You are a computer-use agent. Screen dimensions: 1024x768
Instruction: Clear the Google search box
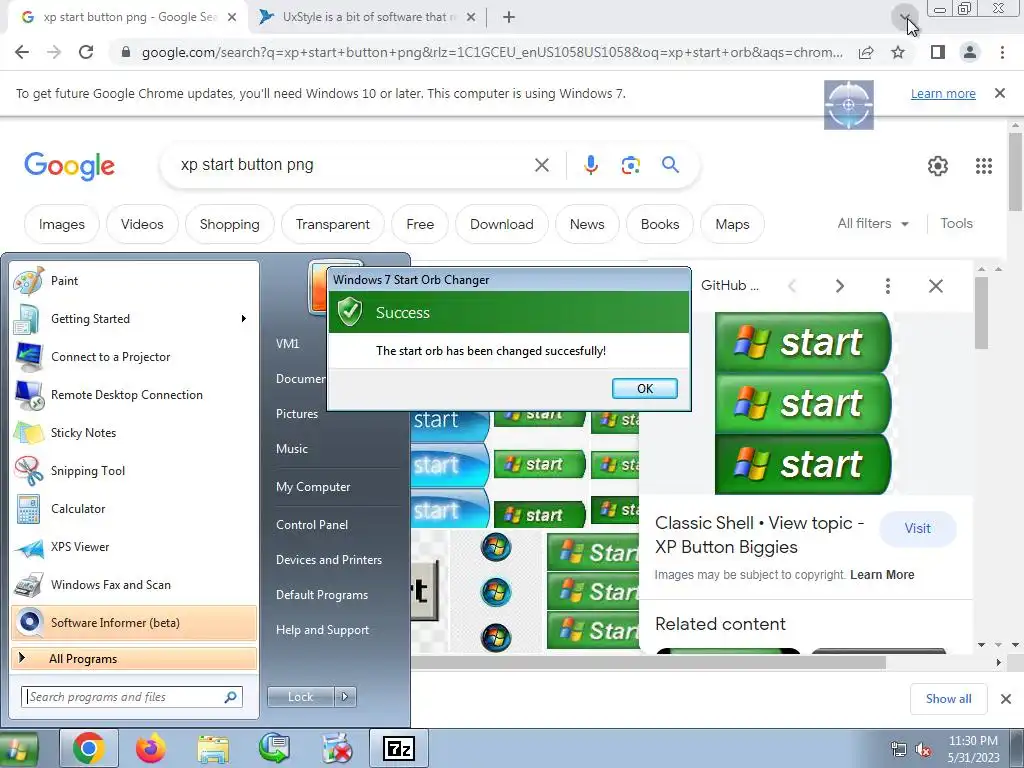[x=541, y=165]
